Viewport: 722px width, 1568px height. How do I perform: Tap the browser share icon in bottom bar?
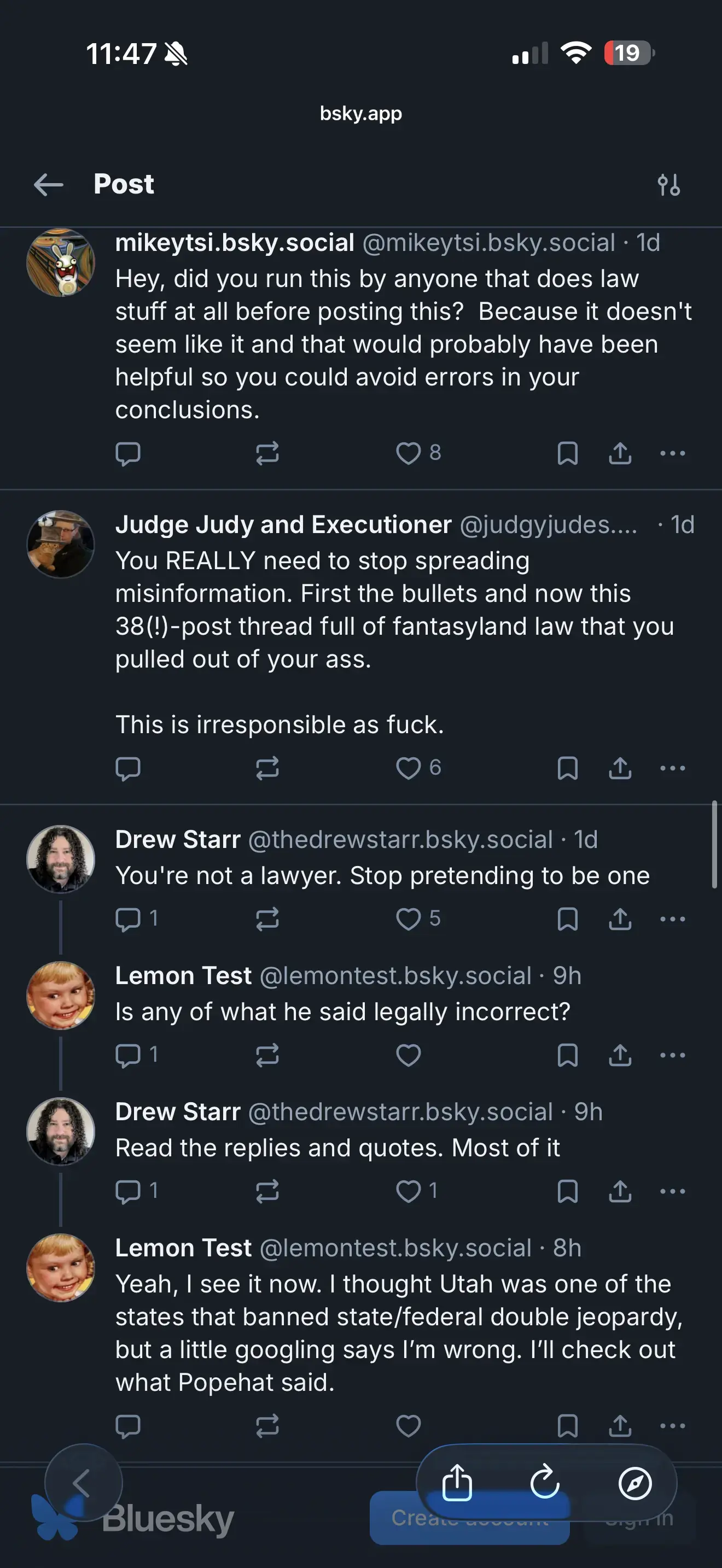457,1483
